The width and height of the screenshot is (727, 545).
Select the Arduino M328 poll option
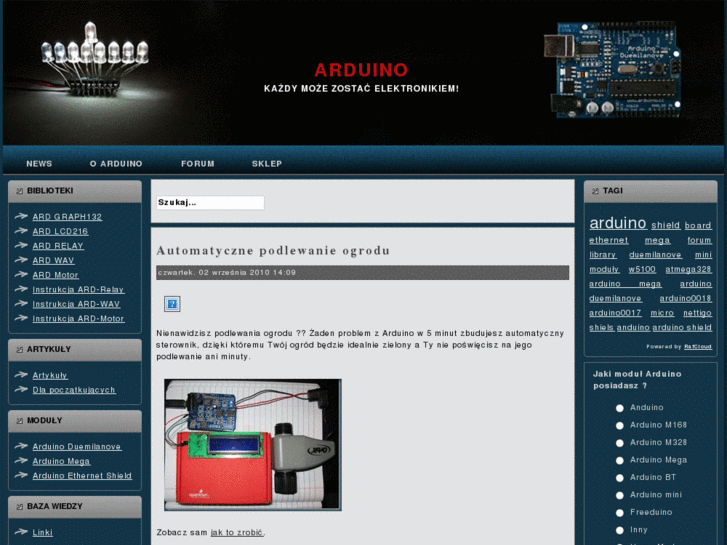click(x=619, y=443)
